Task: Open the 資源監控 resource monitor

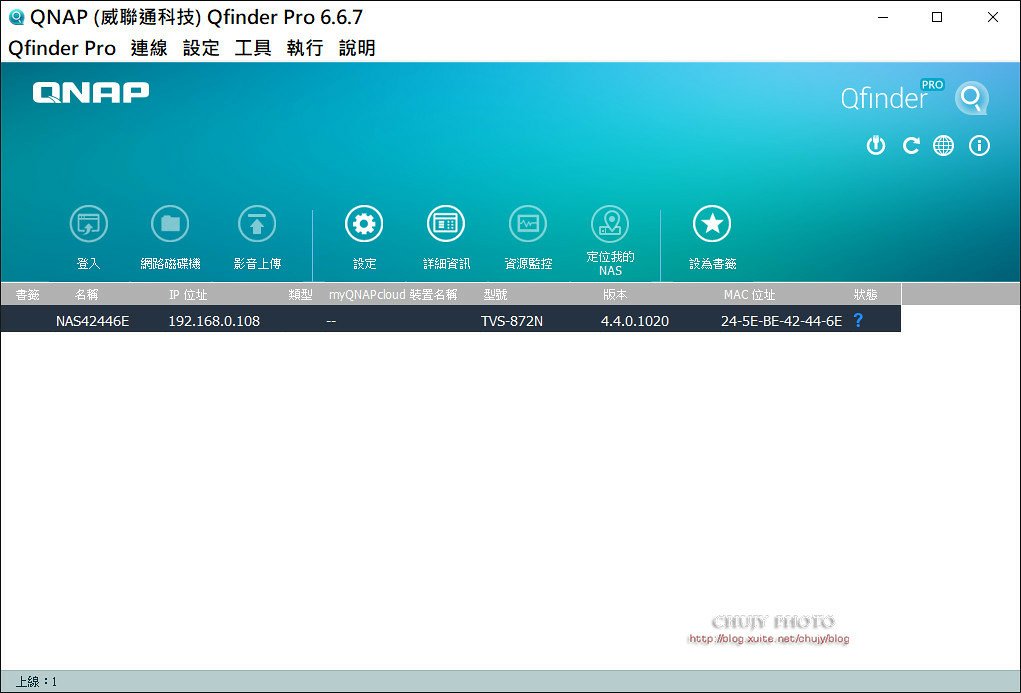Action: [x=528, y=224]
